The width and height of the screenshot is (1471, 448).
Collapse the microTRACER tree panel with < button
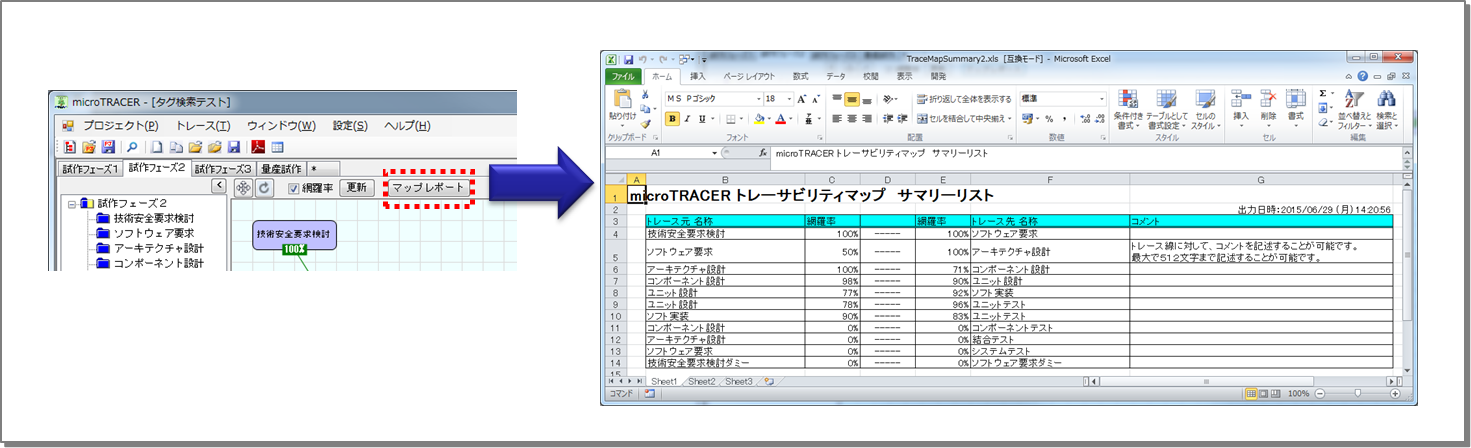(219, 186)
